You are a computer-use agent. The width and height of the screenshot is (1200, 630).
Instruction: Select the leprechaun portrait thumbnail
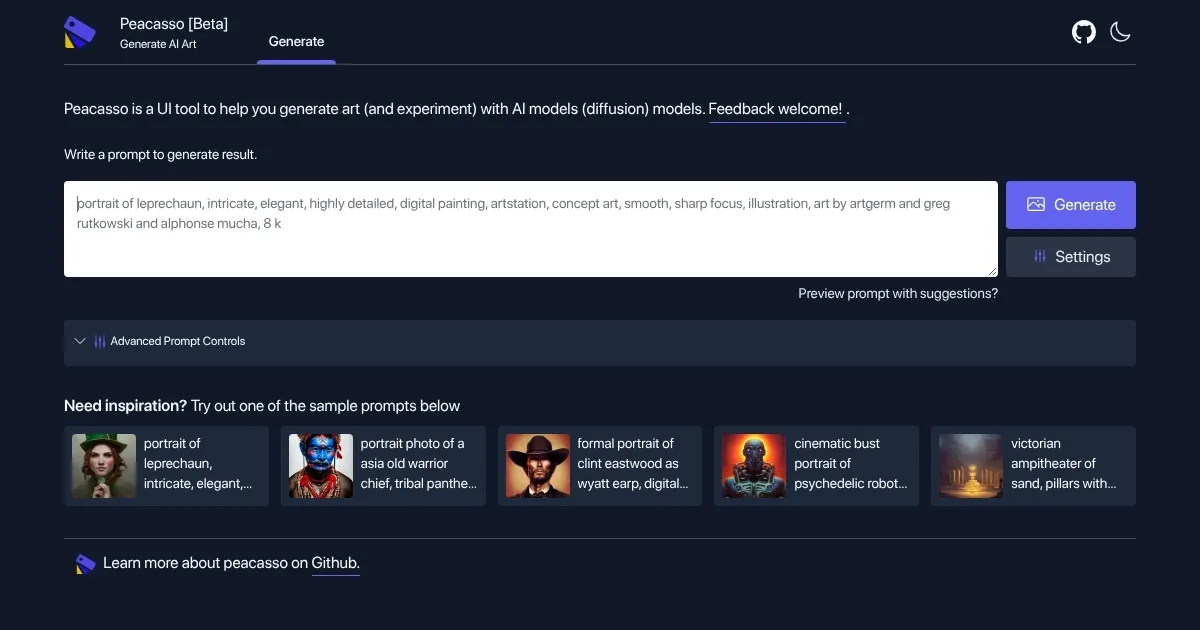[104, 466]
